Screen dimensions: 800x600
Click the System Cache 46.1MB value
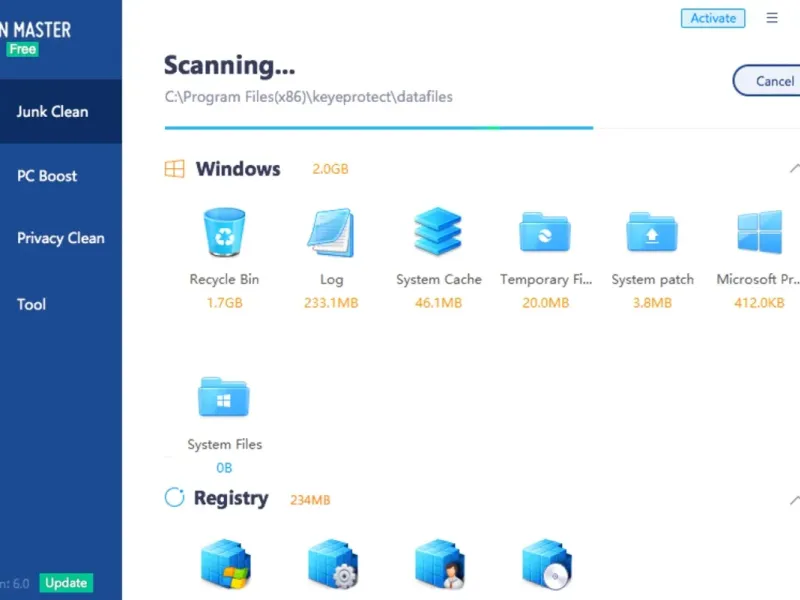[x=438, y=303]
